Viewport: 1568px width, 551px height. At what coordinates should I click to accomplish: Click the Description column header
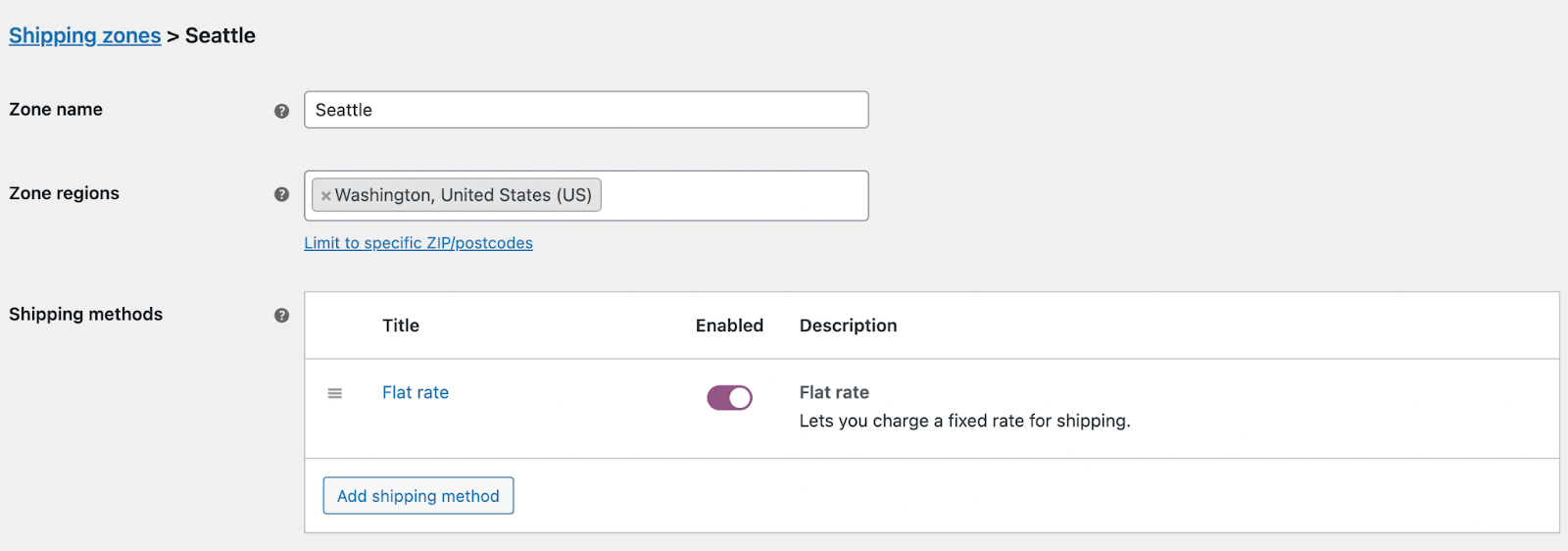[847, 326]
